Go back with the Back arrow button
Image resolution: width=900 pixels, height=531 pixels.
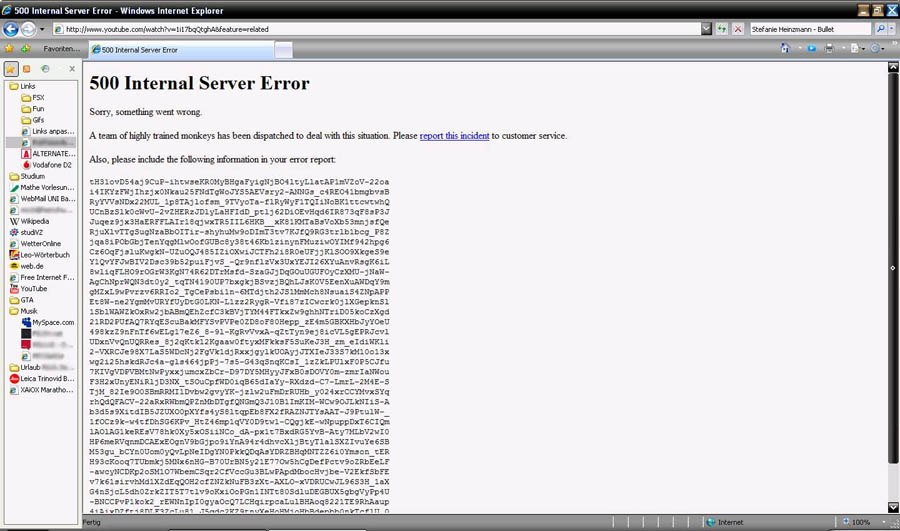pyautogui.click(x=10, y=29)
